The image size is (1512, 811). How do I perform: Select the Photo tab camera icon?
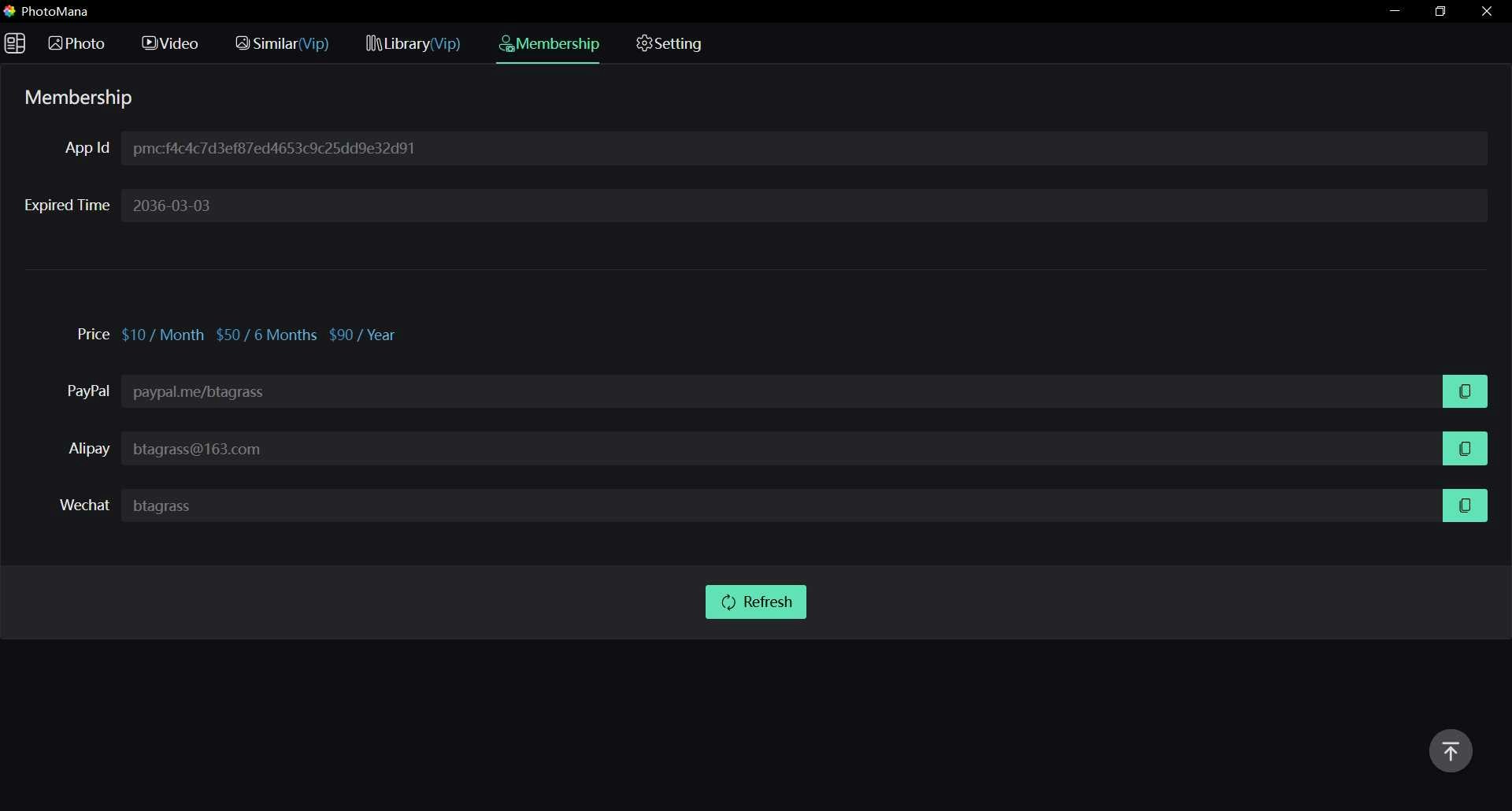56,43
